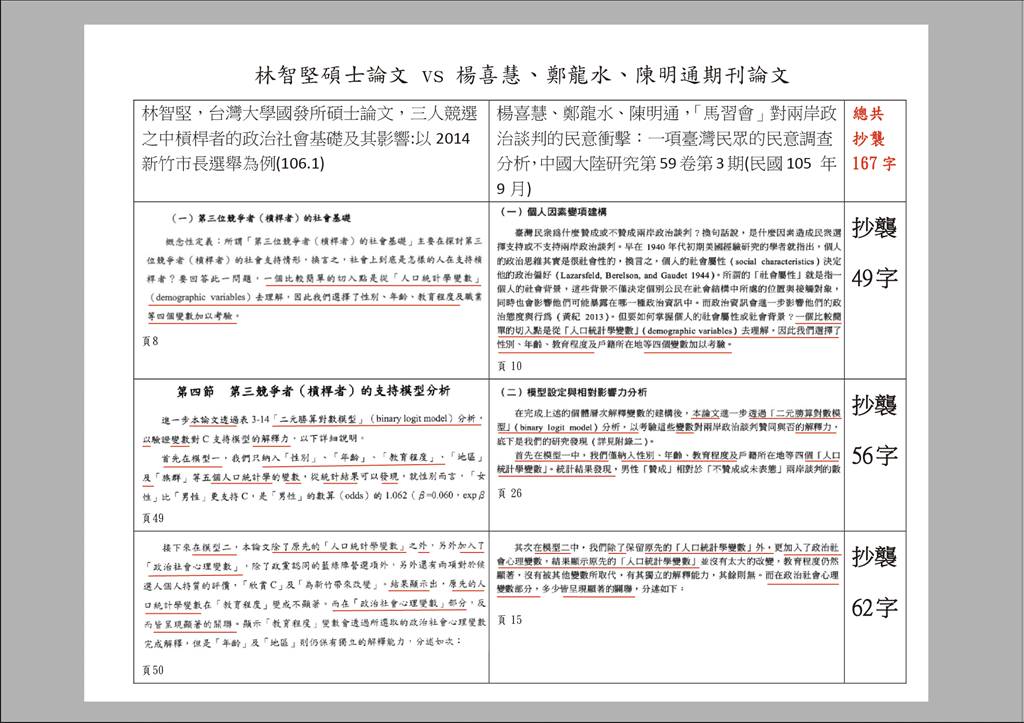Click the '49字' plagiarism count
The width and height of the screenshot is (1024, 723).
point(874,278)
